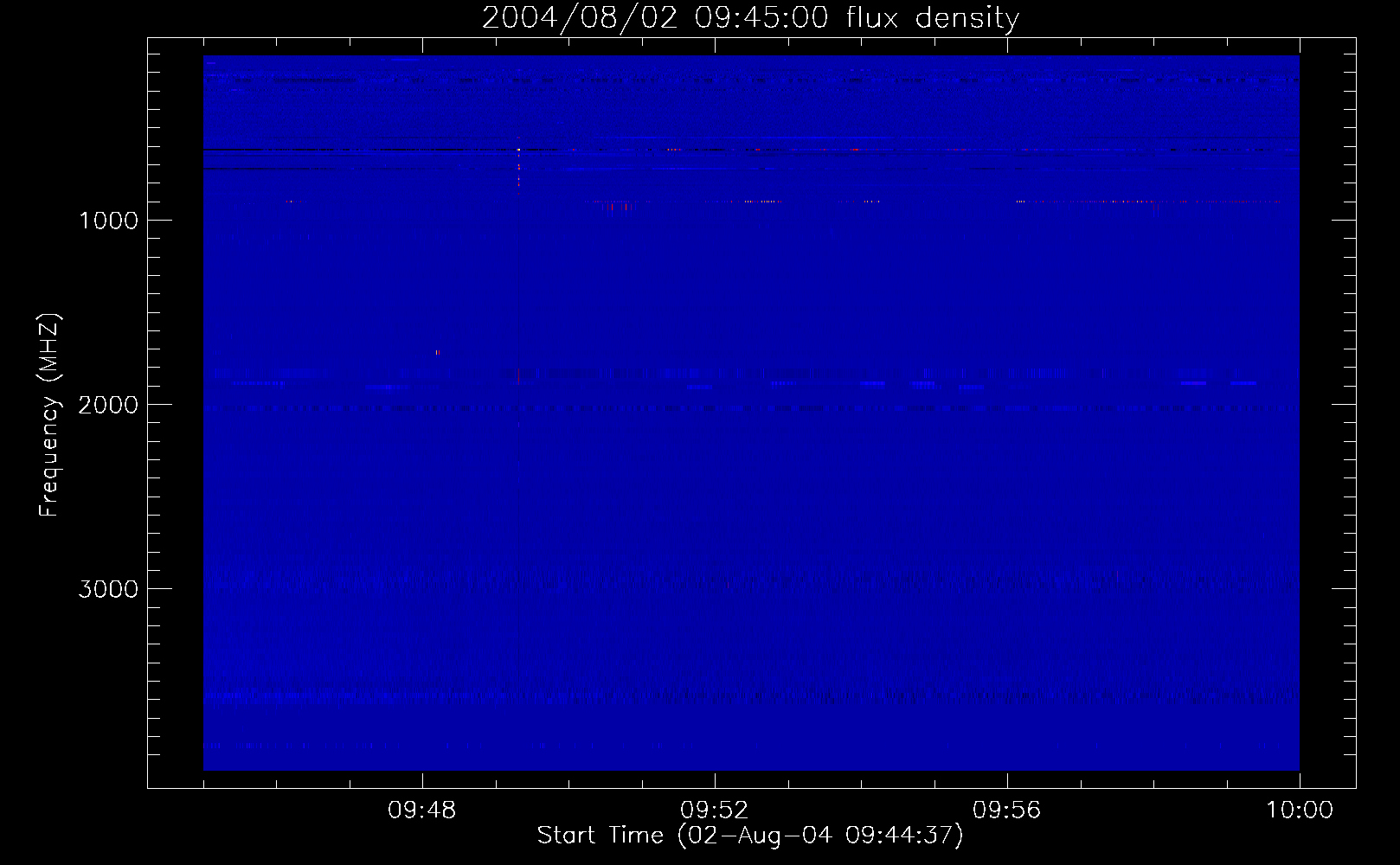Select the 'Frequency (MHZ)' axis label
Viewport: 1400px width, 865px height.
pos(48,415)
